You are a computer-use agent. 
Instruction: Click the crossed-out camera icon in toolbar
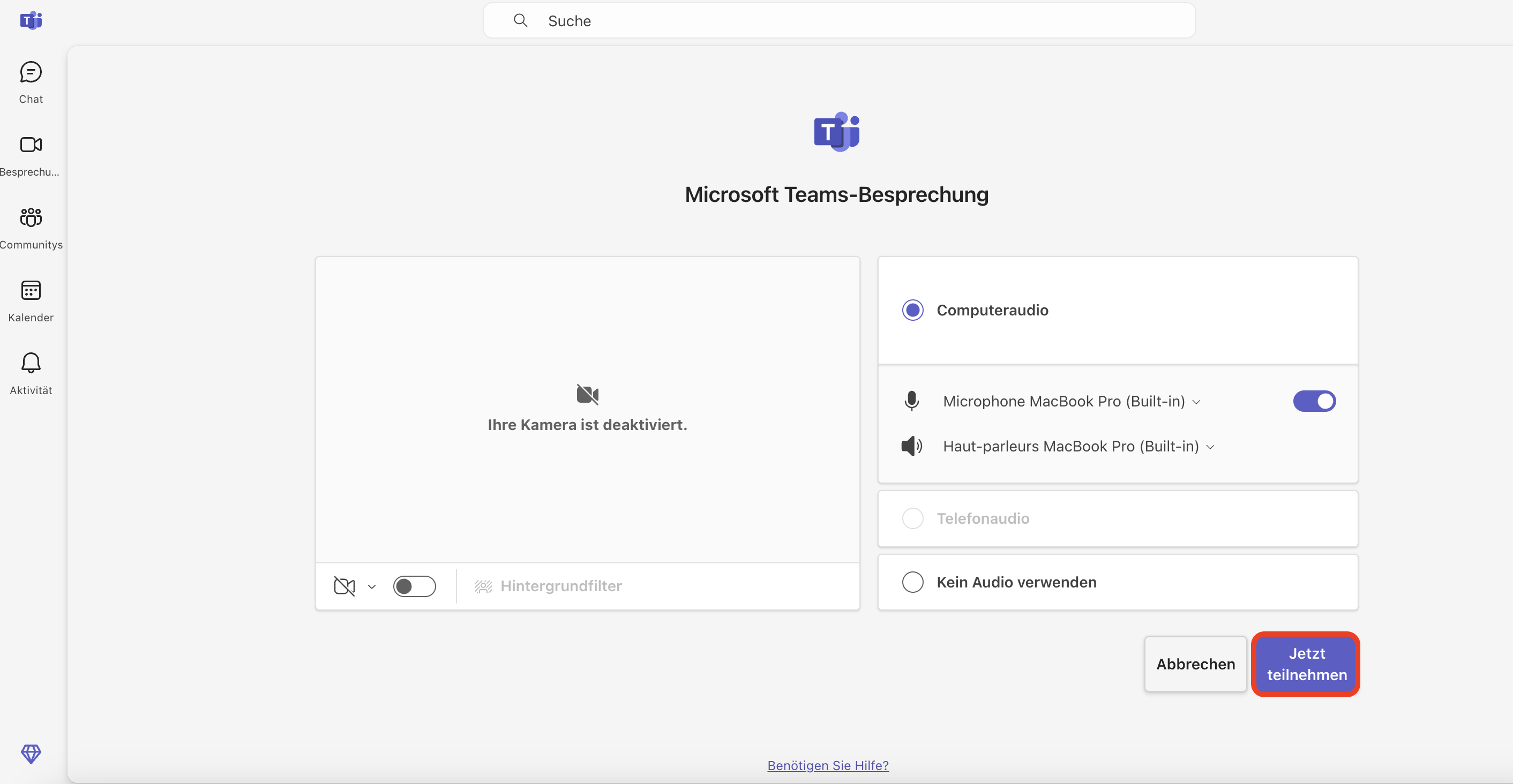click(x=344, y=586)
